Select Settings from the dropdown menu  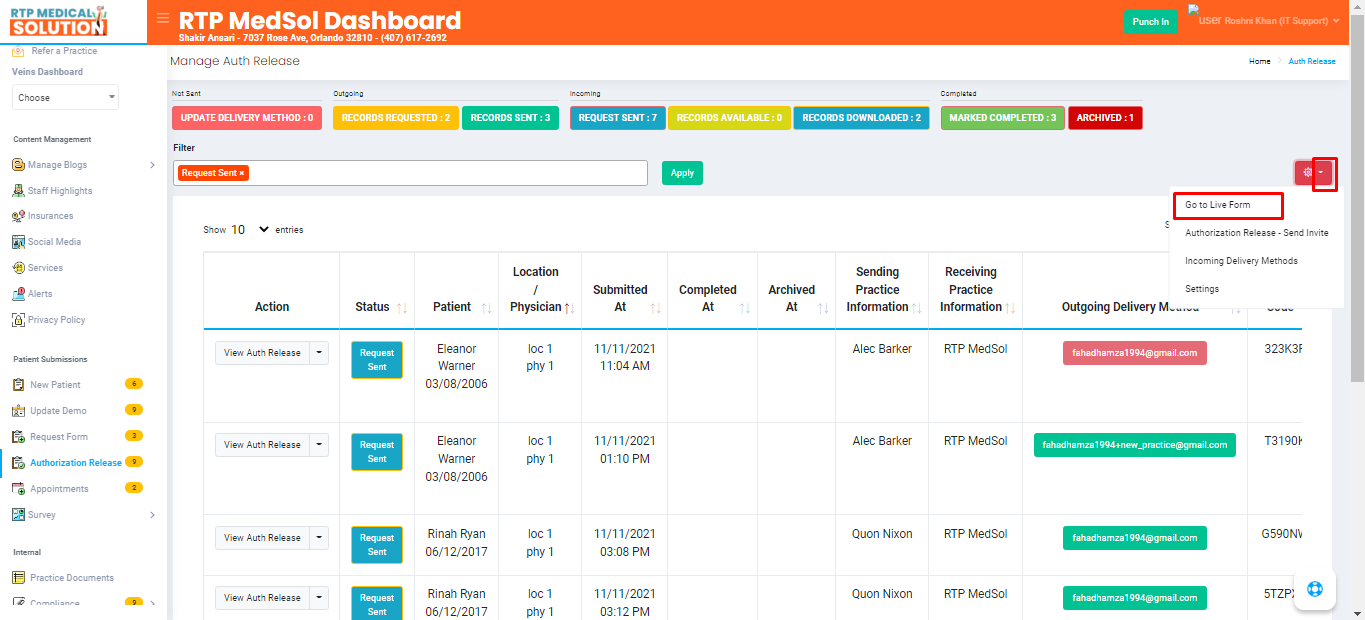tap(1202, 289)
